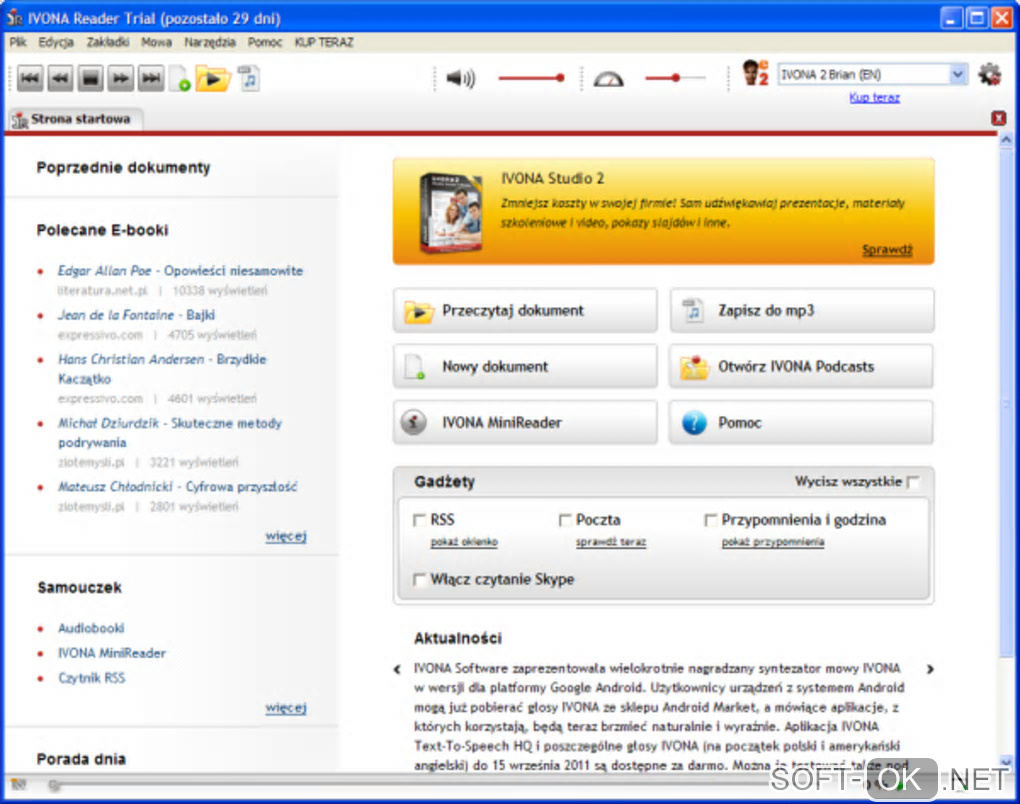Stop the reading playback

click(x=90, y=78)
